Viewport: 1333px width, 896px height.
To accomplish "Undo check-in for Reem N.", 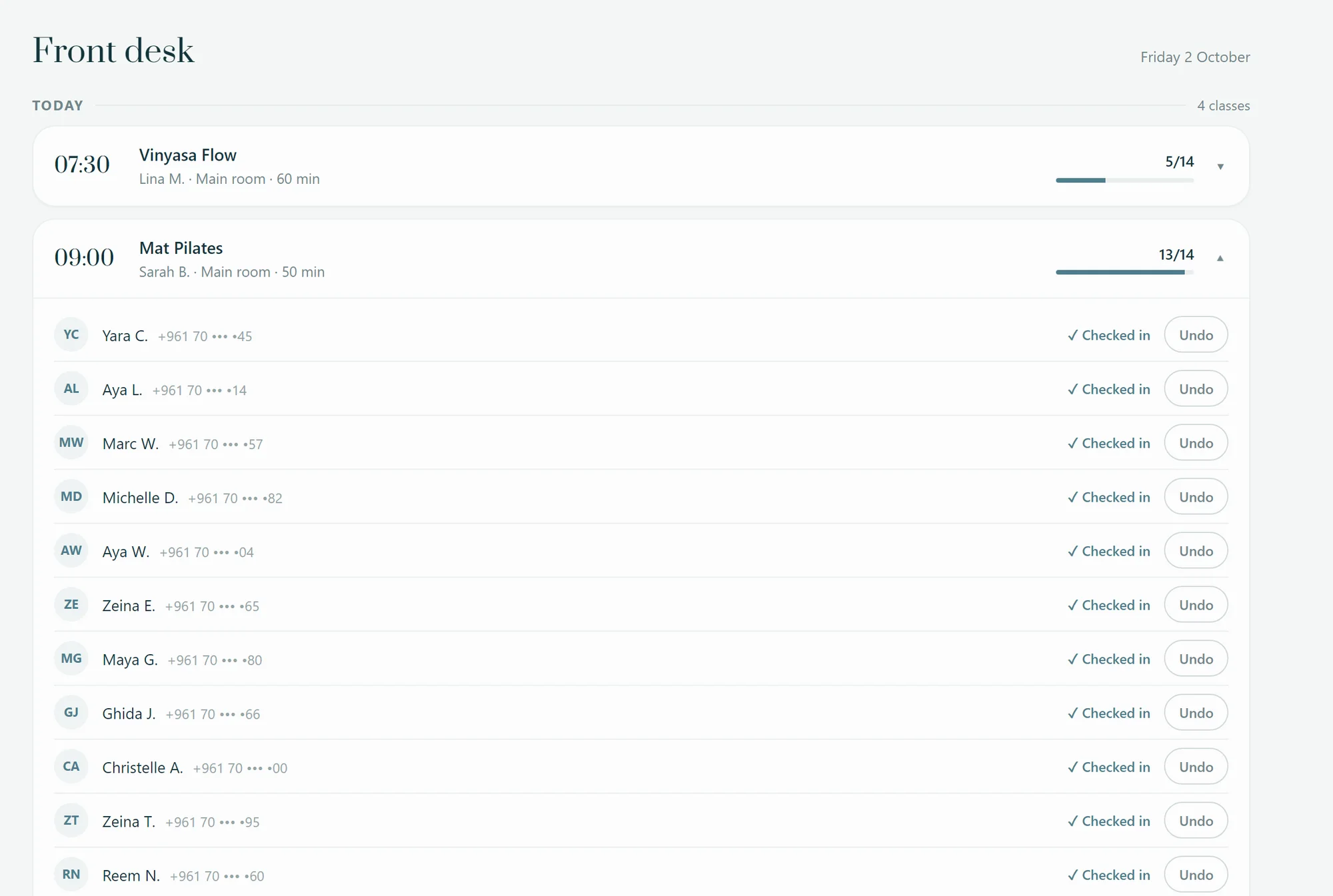I will (1196, 875).
